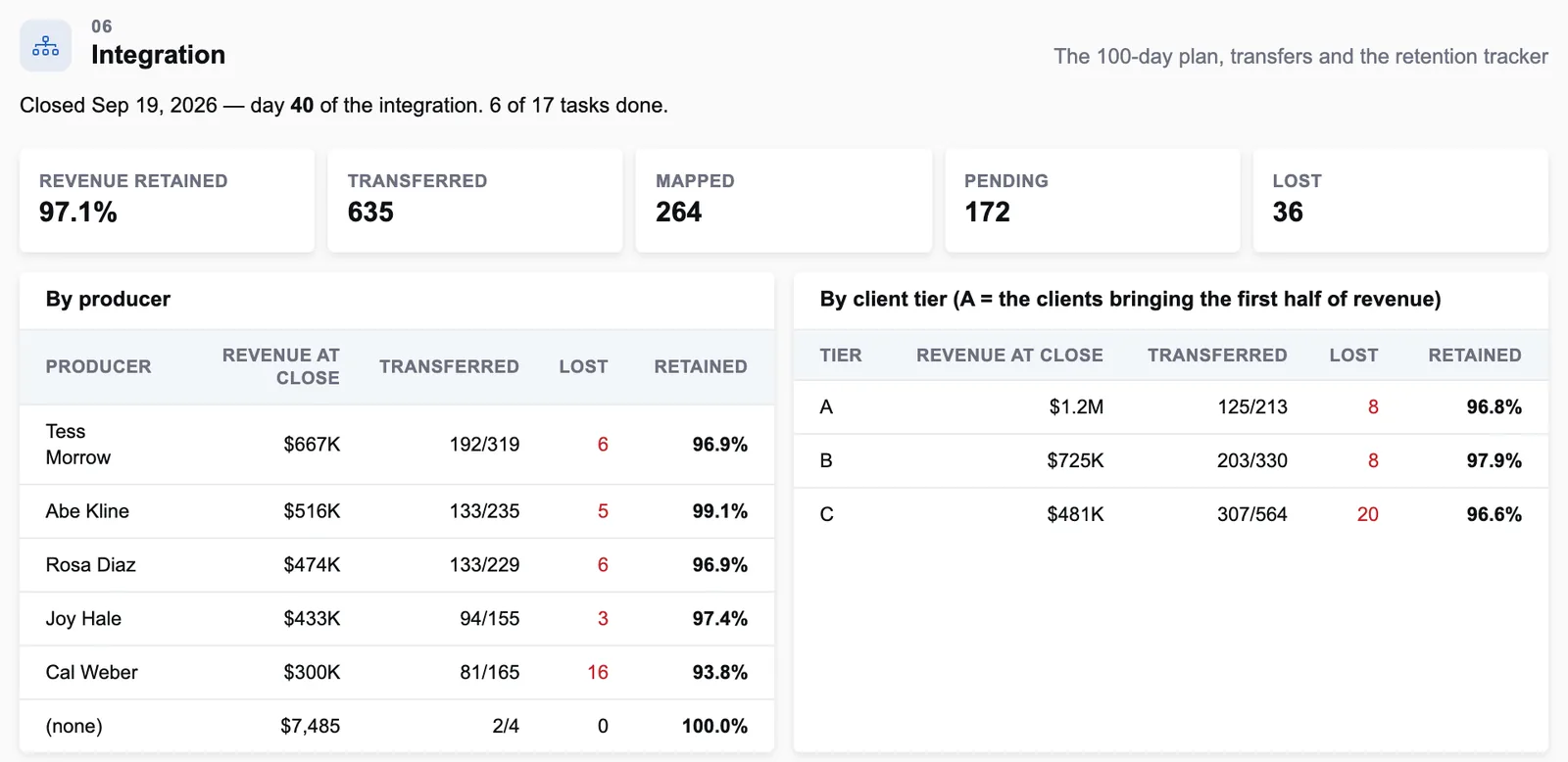Click the 2/4 transferred value
Image resolution: width=1568 pixels, height=762 pixels.
click(x=506, y=726)
